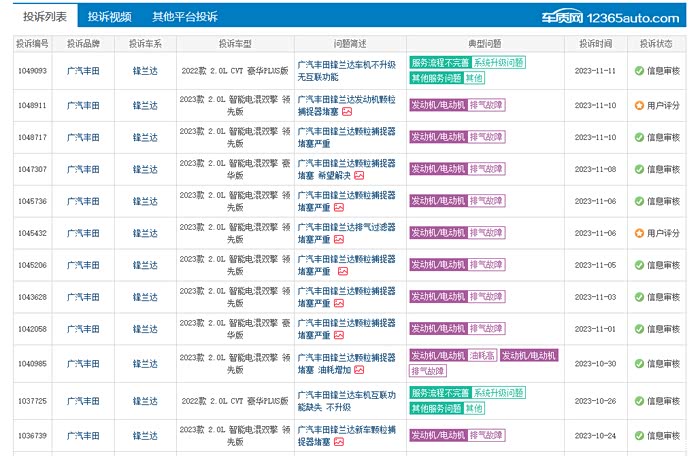The height and width of the screenshot is (456, 700).
Task: Click the 系统升级问题 tag on complaint 1037725
Action: (498, 393)
